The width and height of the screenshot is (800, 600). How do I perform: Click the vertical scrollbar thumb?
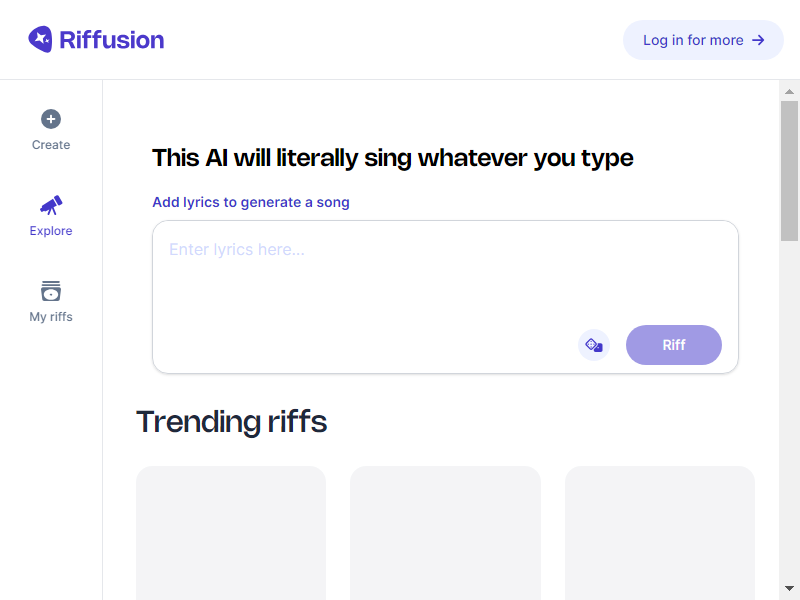[x=791, y=165]
